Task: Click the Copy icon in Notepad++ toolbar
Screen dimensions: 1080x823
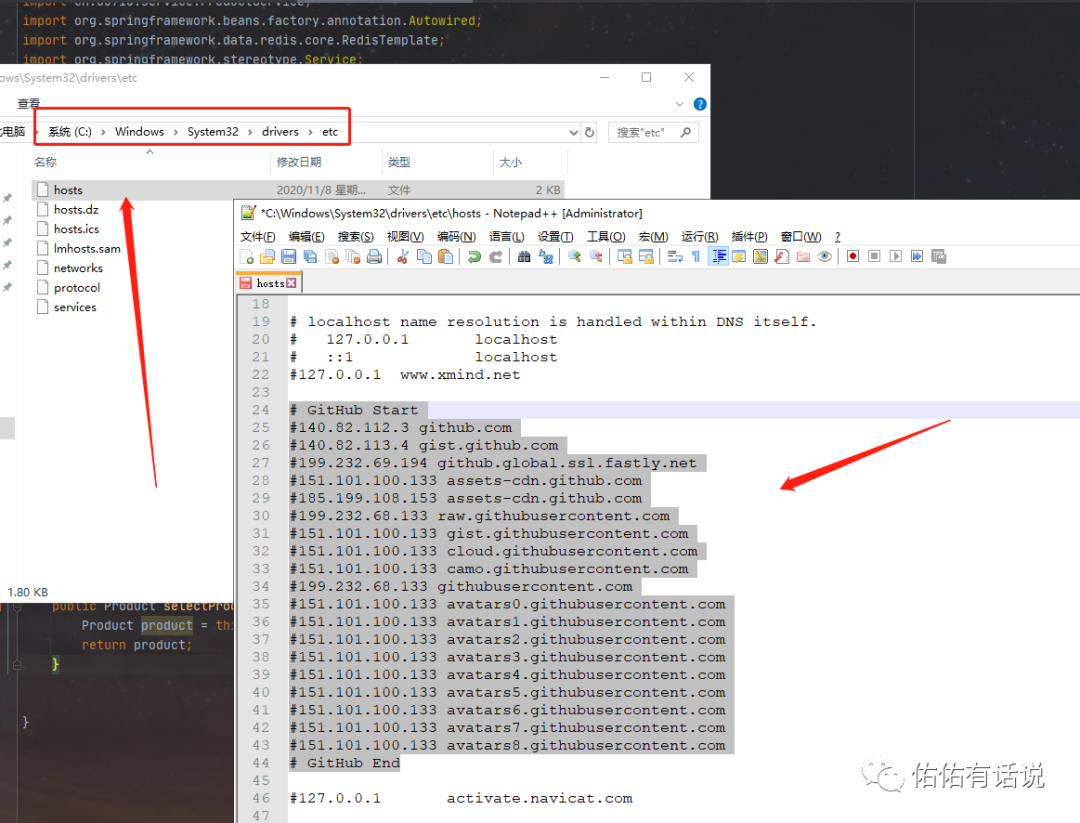Action: coord(424,257)
